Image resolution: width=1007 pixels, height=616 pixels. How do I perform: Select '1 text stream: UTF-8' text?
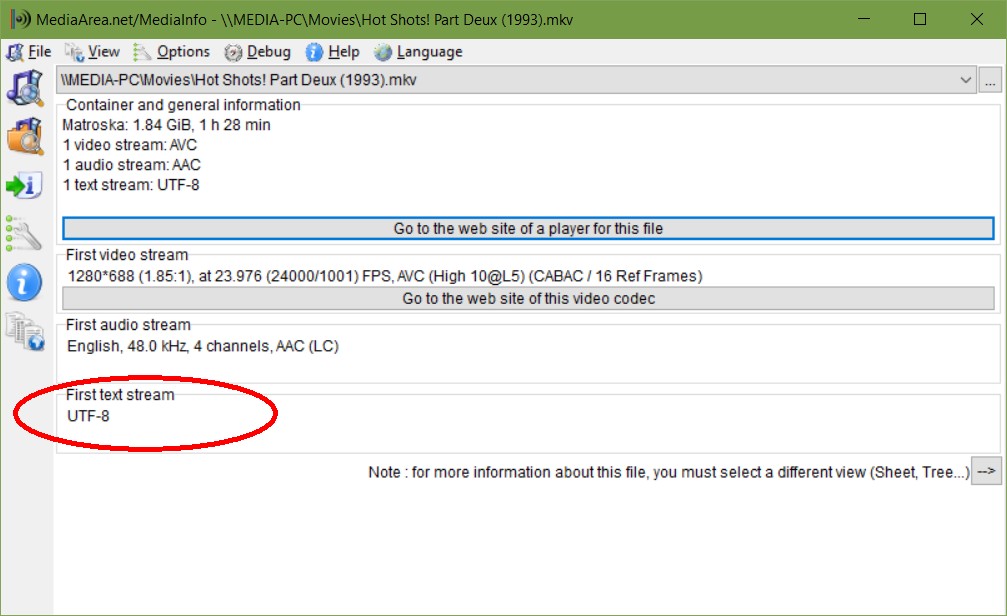pyautogui.click(x=131, y=185)
